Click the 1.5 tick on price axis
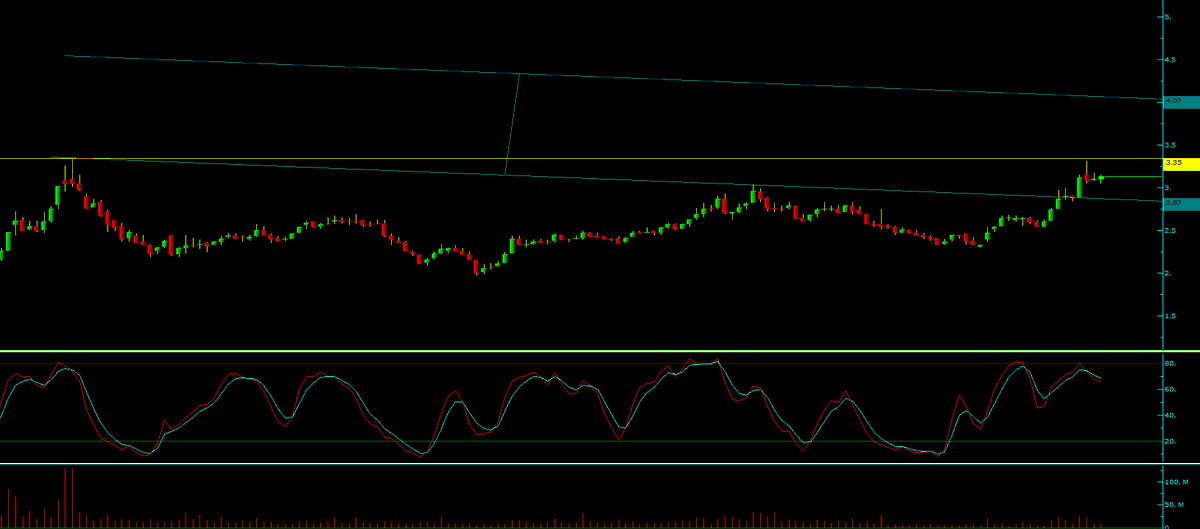 point(1170,316)
